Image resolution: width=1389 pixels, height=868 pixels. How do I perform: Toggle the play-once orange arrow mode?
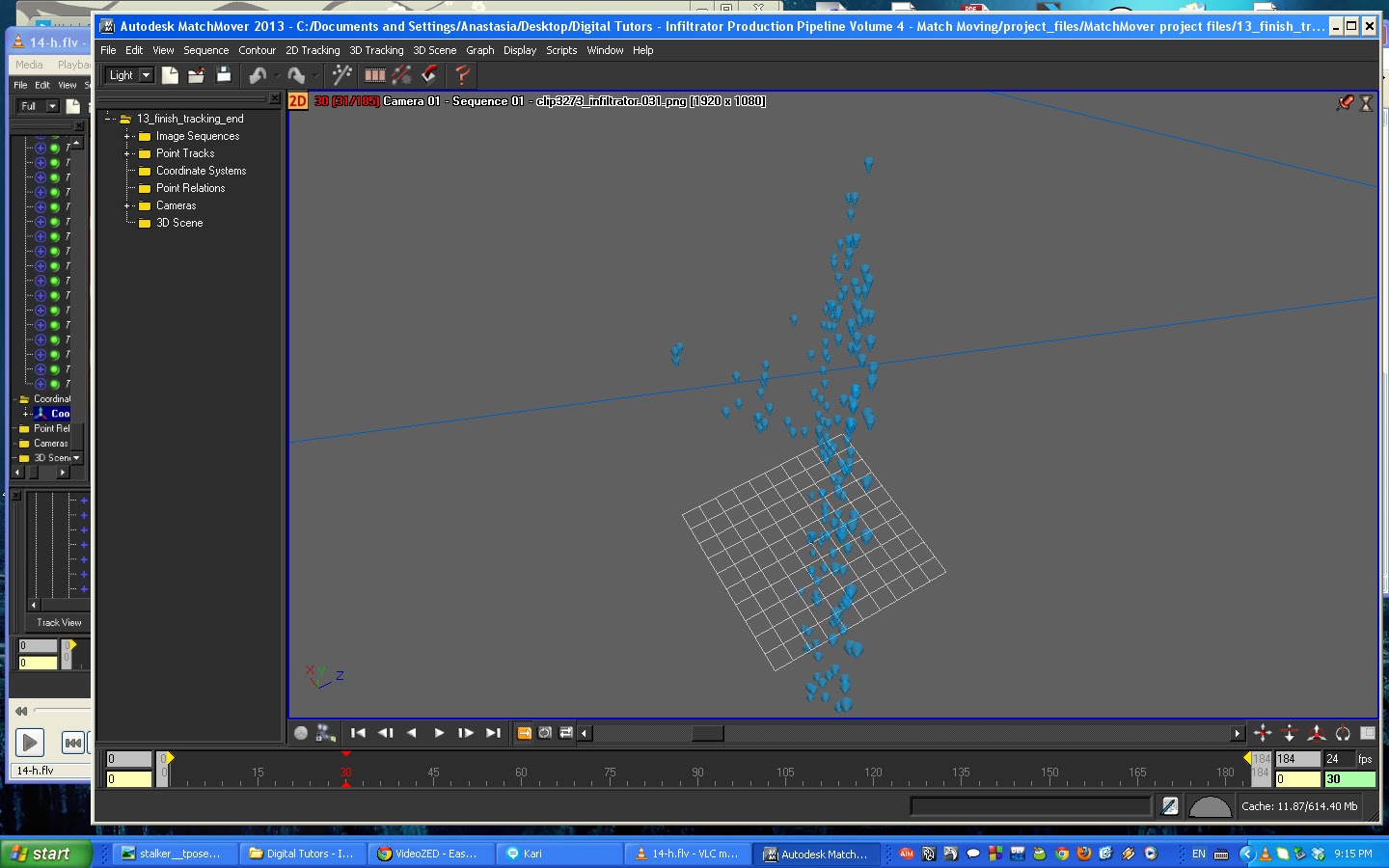click(525, 733)
